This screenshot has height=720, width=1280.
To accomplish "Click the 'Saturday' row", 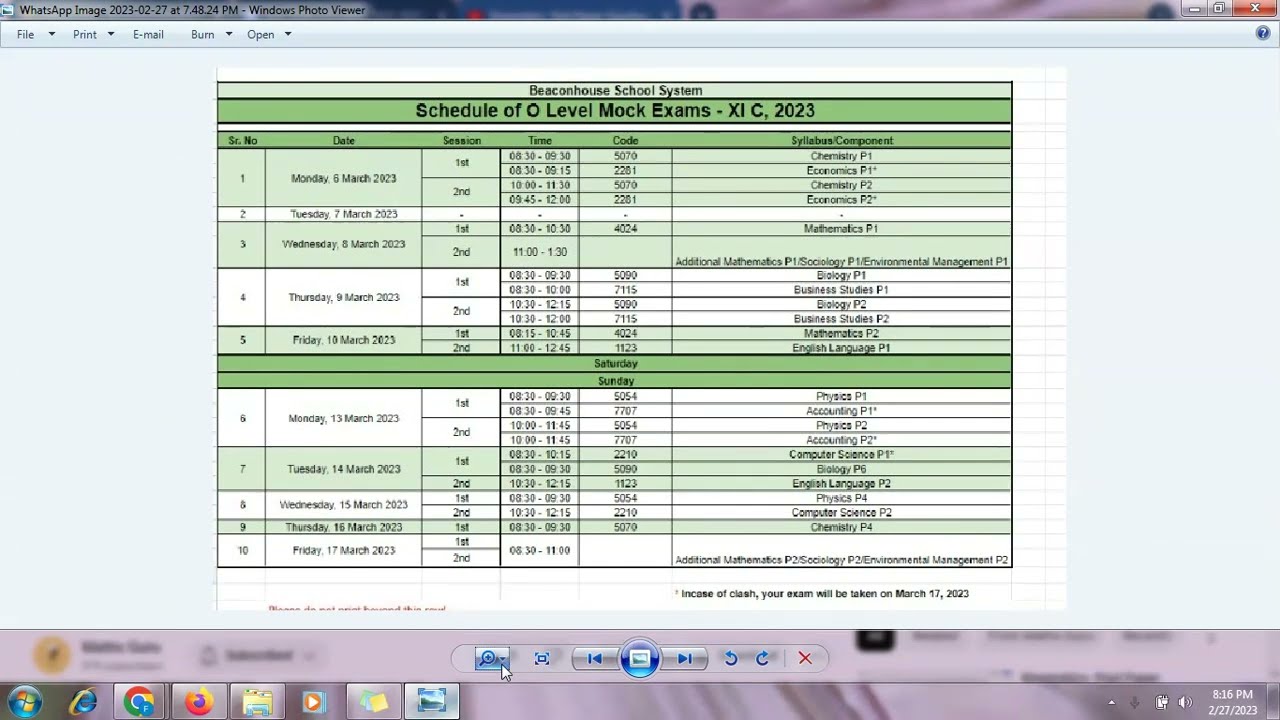I will 615,364.
